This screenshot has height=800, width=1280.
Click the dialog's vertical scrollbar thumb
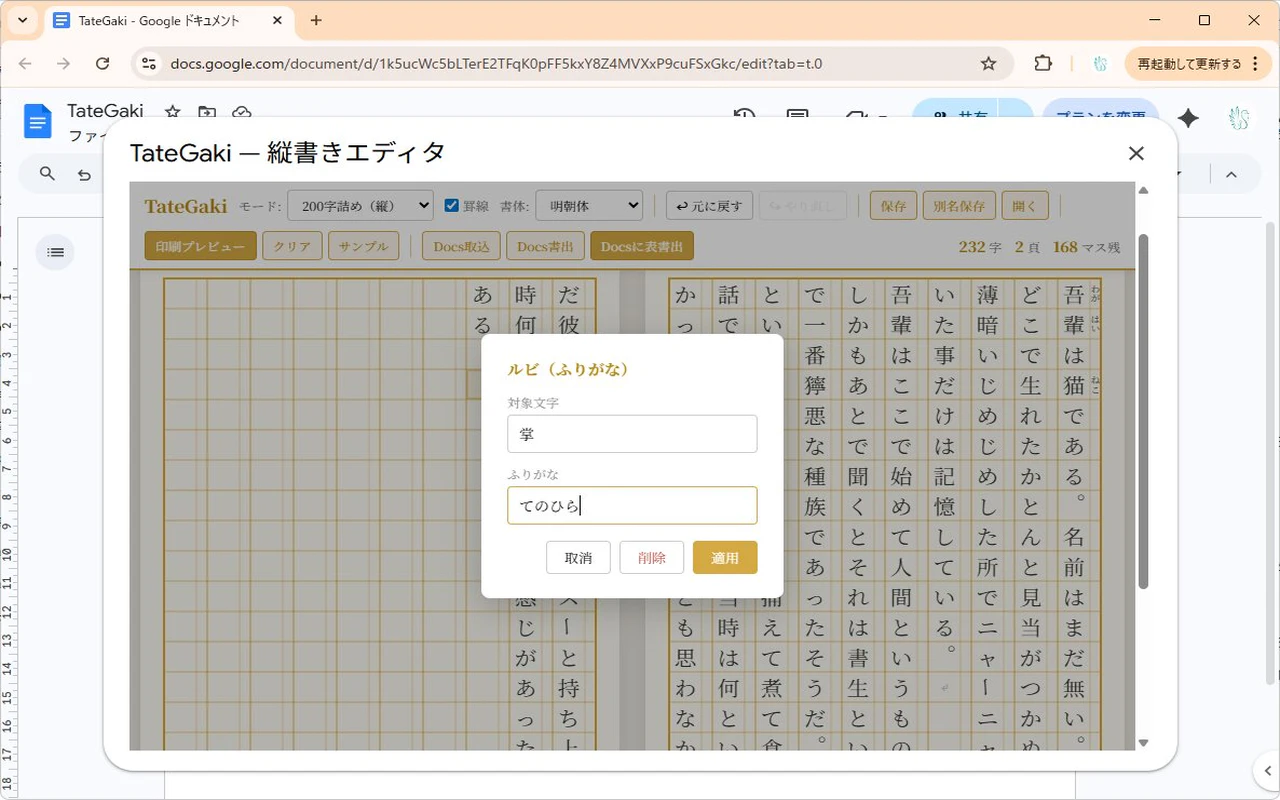click(x=1144, y=410)
